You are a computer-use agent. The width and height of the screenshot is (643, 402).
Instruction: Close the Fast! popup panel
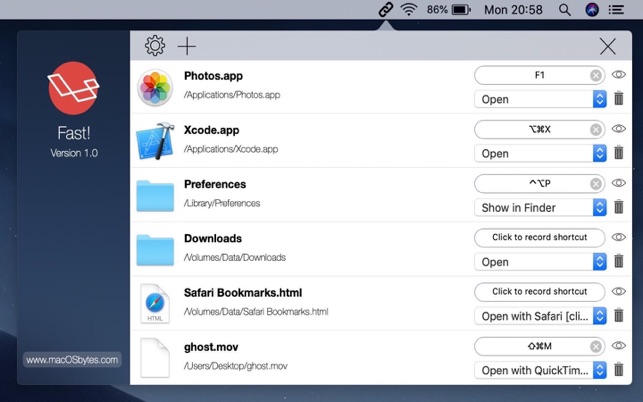pyautogui.click(x=608, y=46)
